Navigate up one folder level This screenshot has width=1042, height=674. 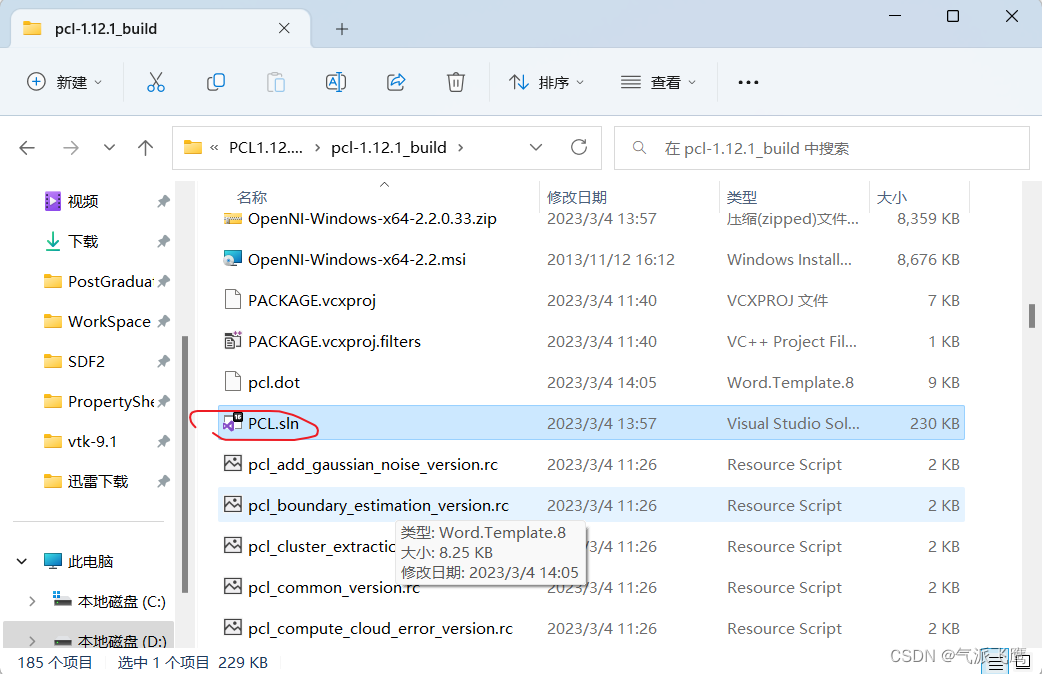coord(145,146)
